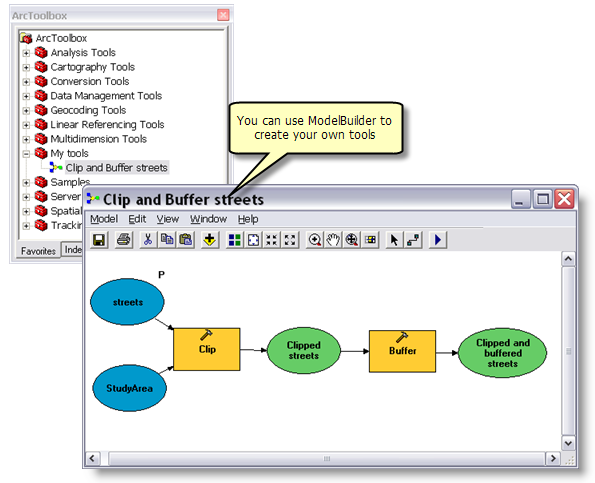This screenshot has height=483, width=595.
Task: Select the Linear Referencing Tools label
Action: (x=107, y=124)
